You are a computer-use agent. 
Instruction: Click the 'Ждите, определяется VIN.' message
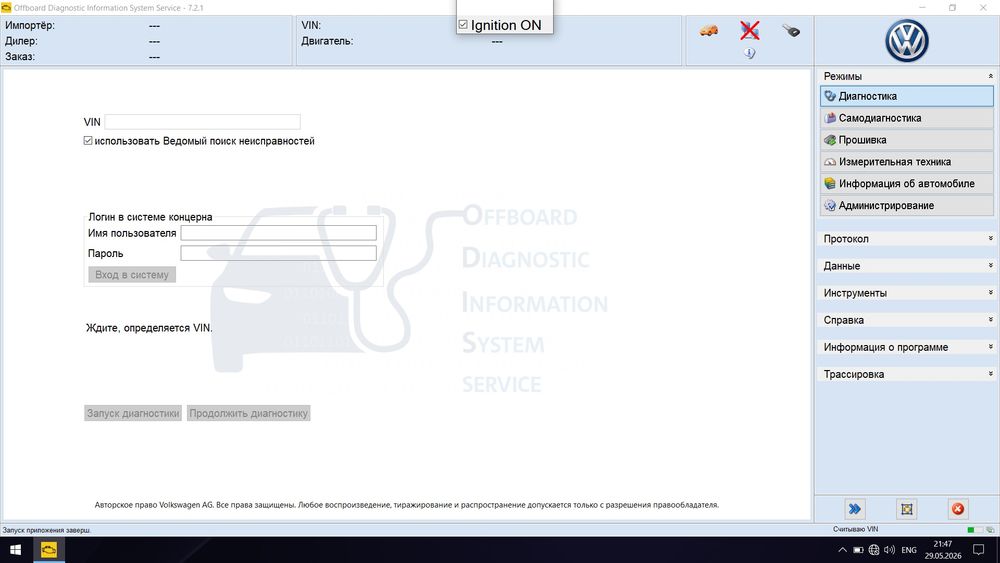pos(149,328)
